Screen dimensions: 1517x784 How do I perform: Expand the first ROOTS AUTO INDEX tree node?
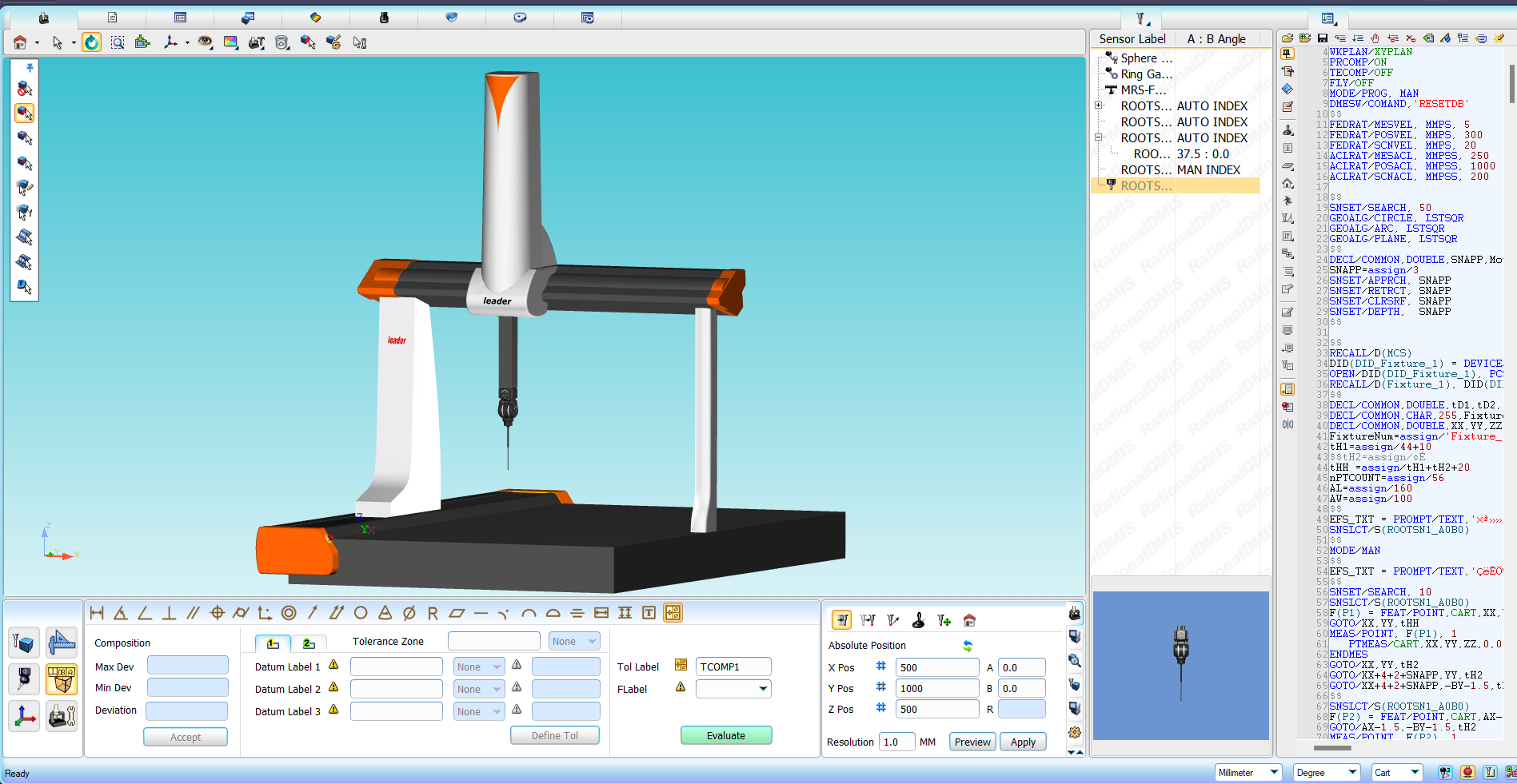(1099, 105)
